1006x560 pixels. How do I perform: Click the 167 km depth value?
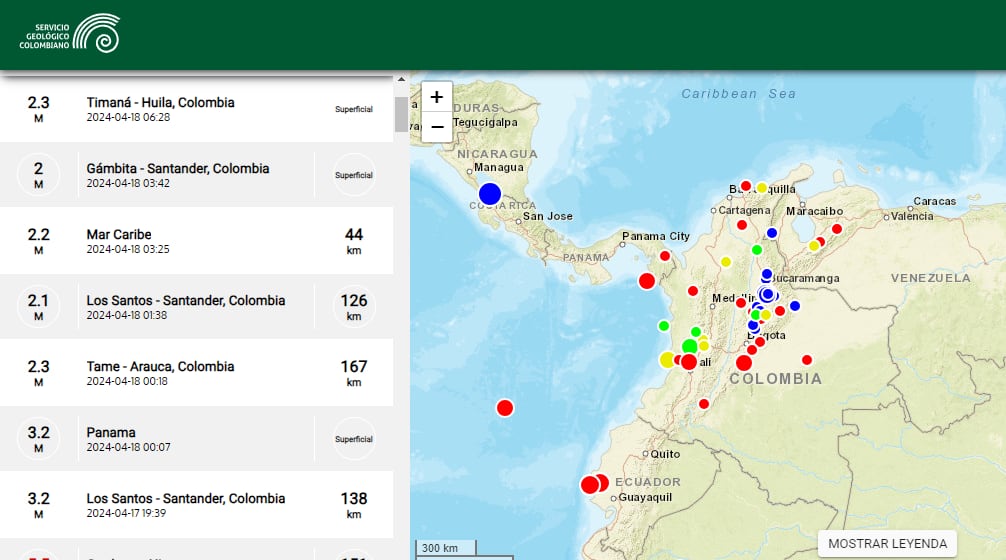tap(354, 373)
